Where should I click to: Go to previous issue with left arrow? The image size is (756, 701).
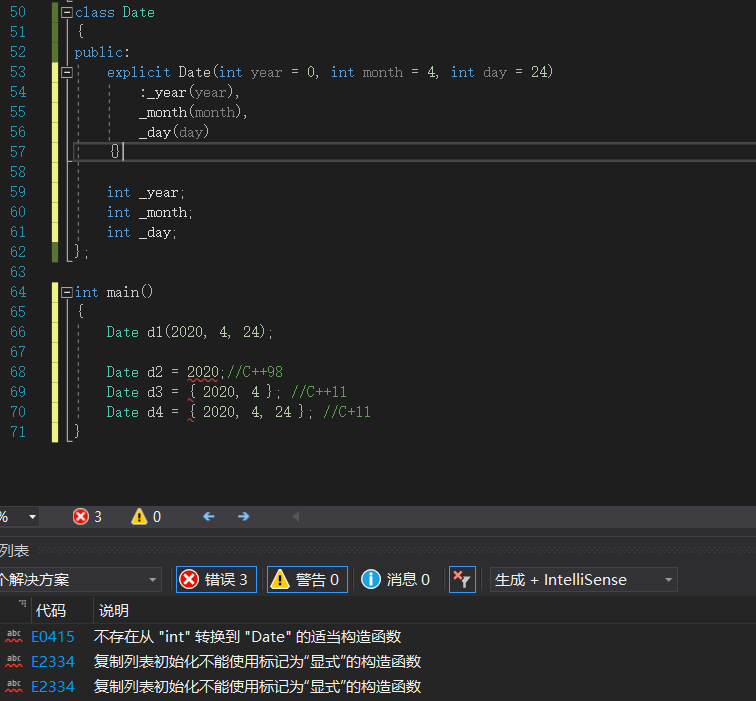click(x=208, y=517)
